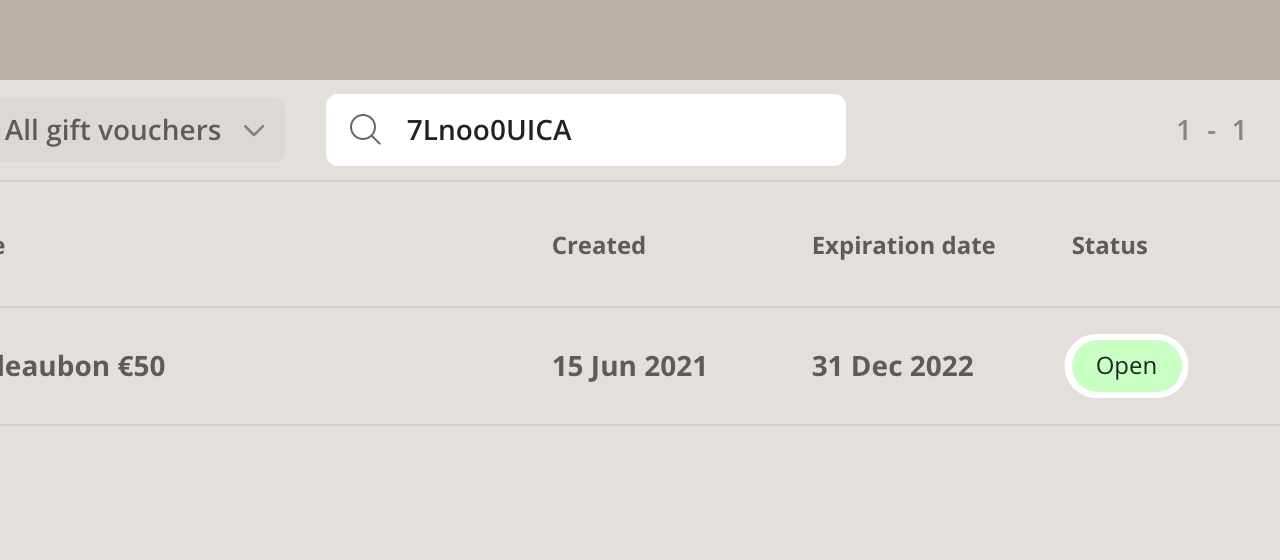Click the tan top header bar
Screen dimensions: 1280x560
640,40
